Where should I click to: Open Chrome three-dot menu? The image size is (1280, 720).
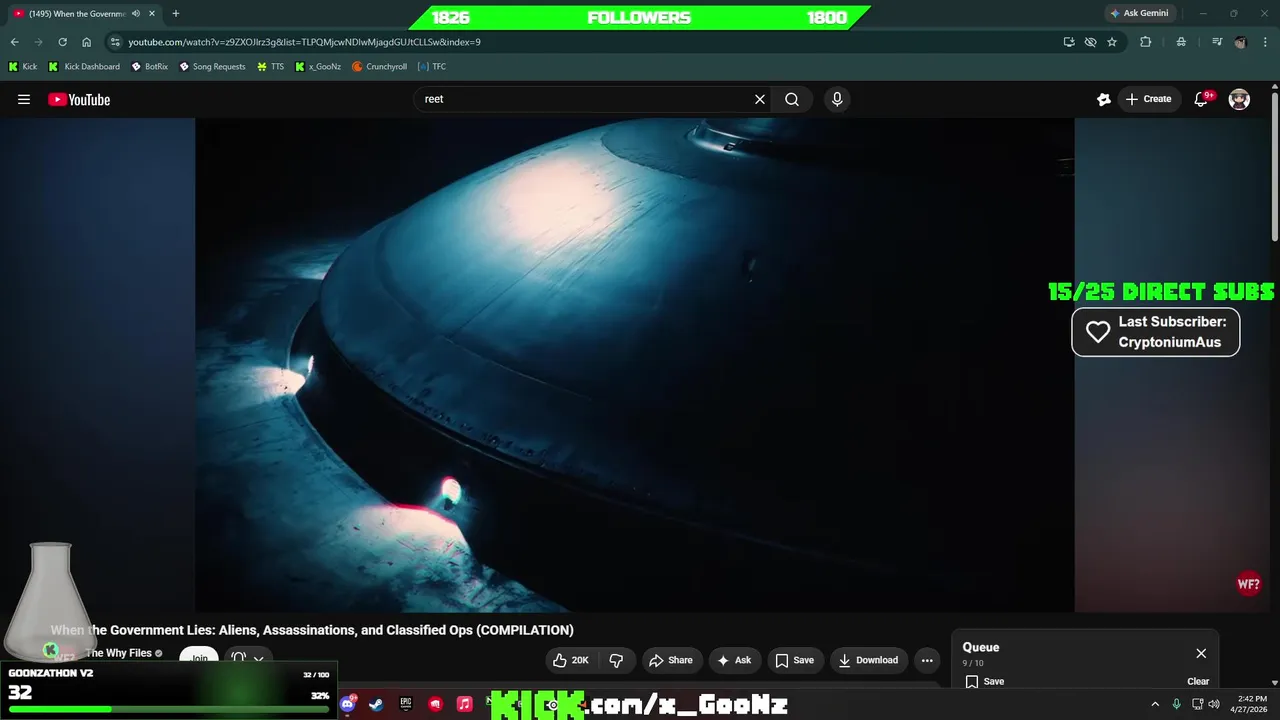click(x=1265, y=42)
